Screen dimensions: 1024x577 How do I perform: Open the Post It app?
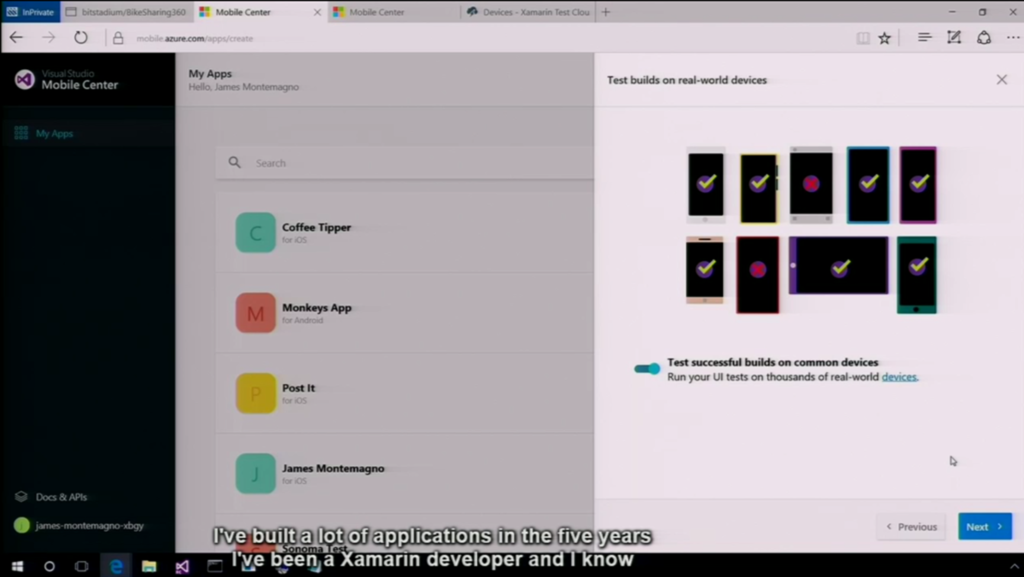405,393
